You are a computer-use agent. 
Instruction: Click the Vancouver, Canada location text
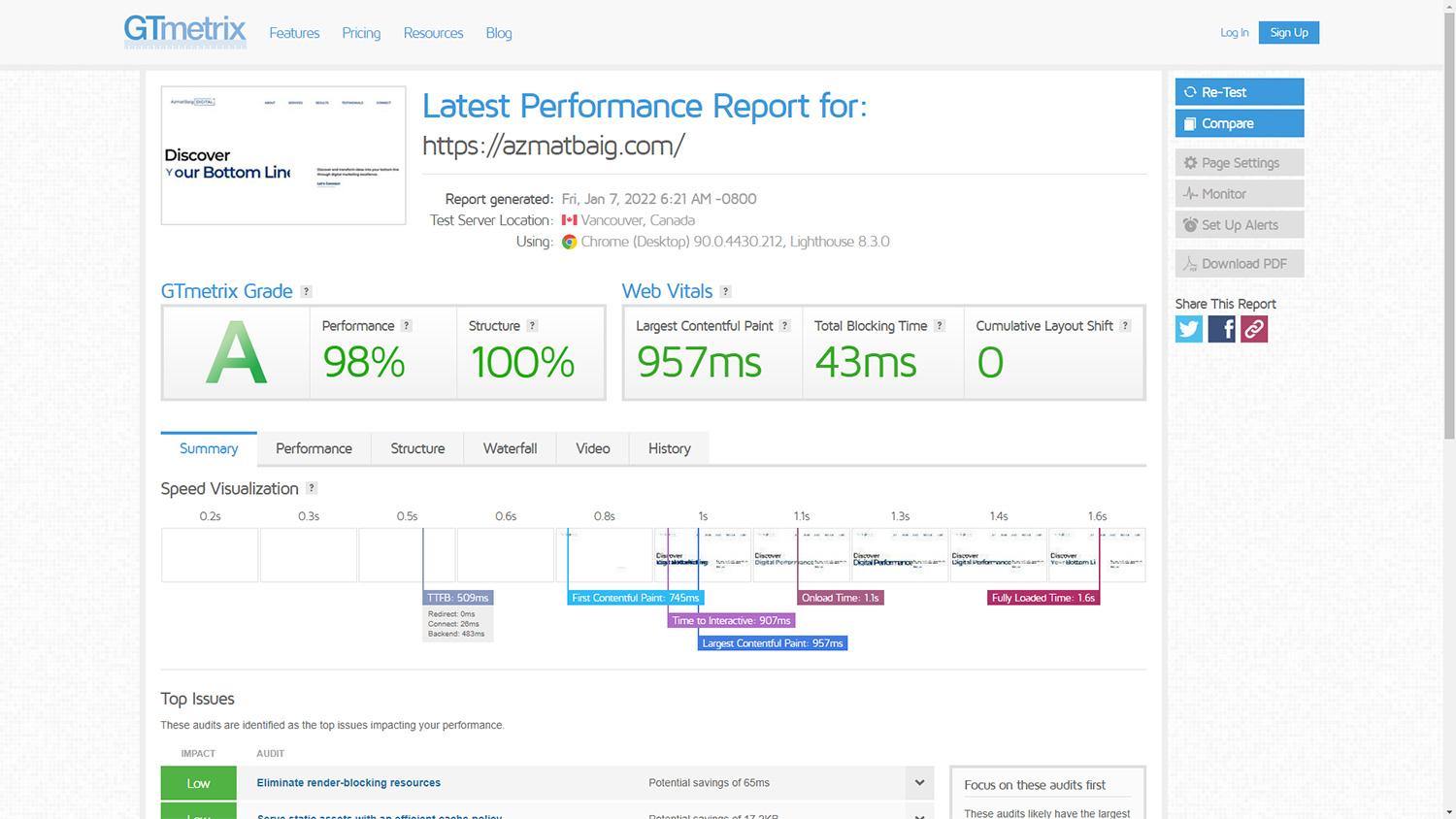pyautogui.click(x=638, y=220)
